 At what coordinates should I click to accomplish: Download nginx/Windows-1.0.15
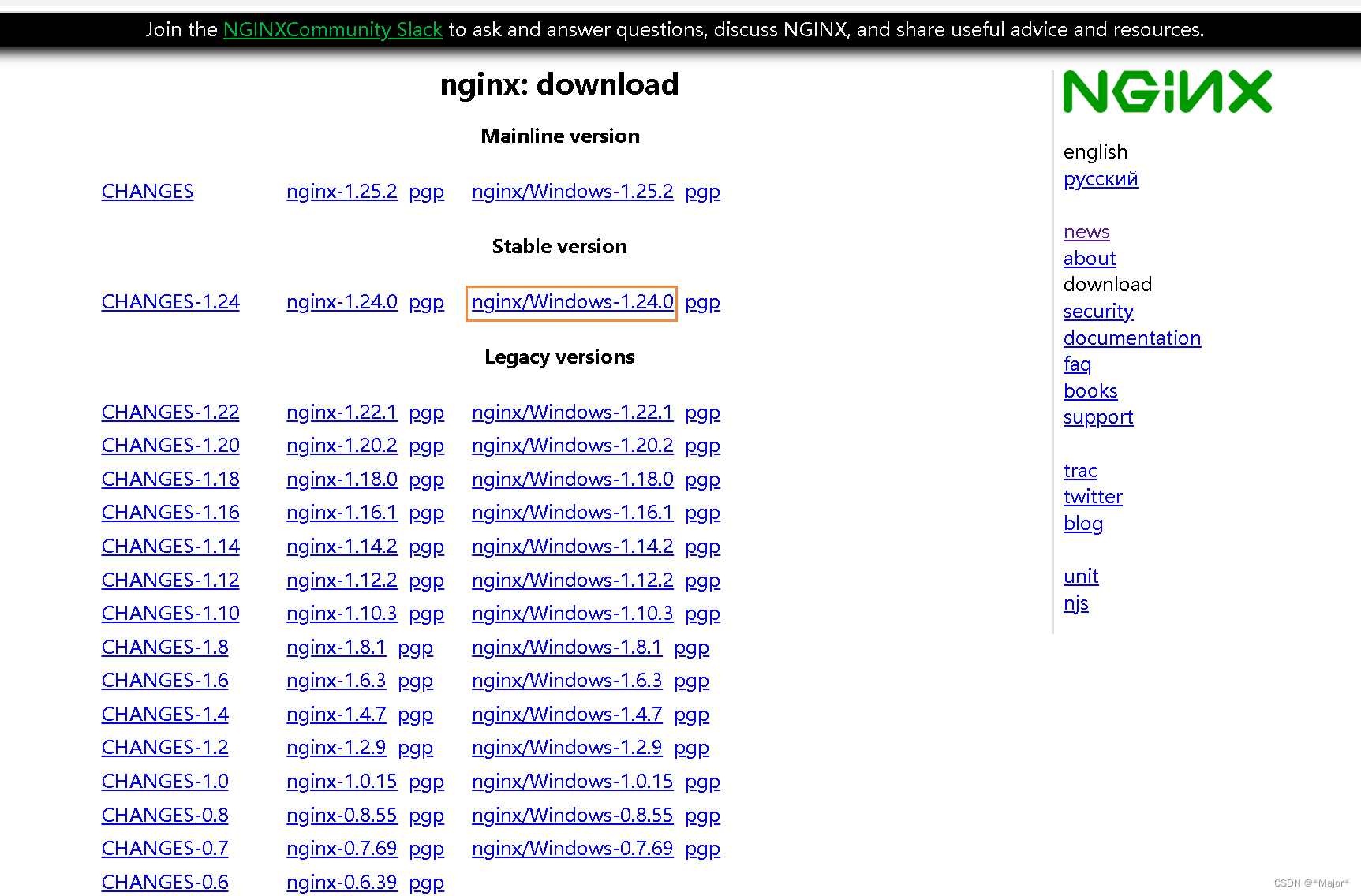point(573,782)
